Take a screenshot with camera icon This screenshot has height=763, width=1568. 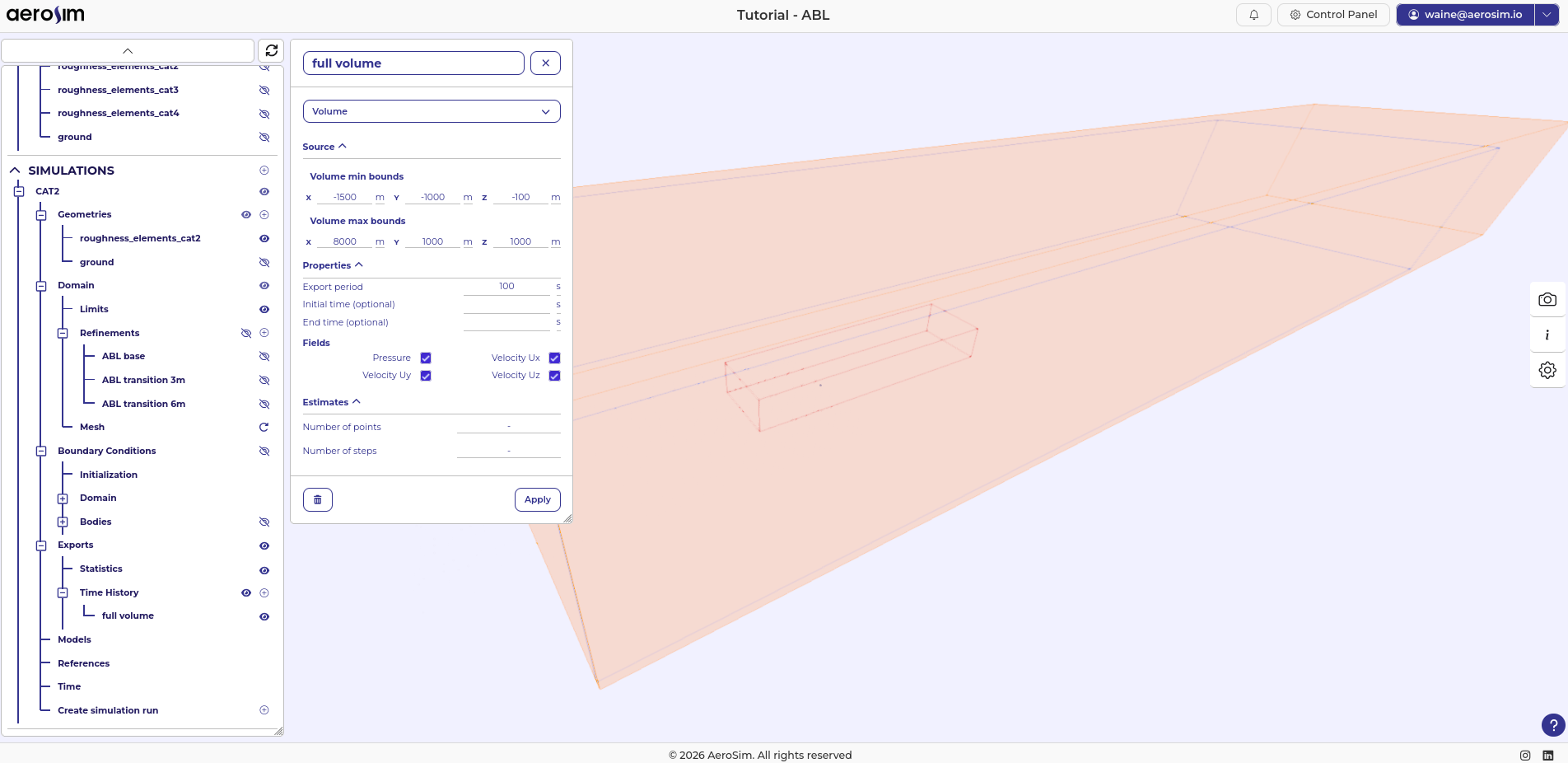pyautogui.click(x=1547, y=300)
